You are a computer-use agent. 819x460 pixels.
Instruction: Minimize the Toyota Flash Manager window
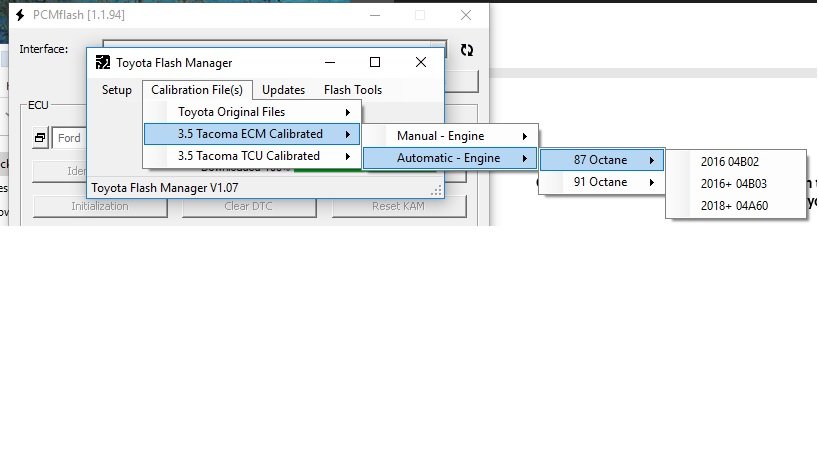tap(330, 62)
